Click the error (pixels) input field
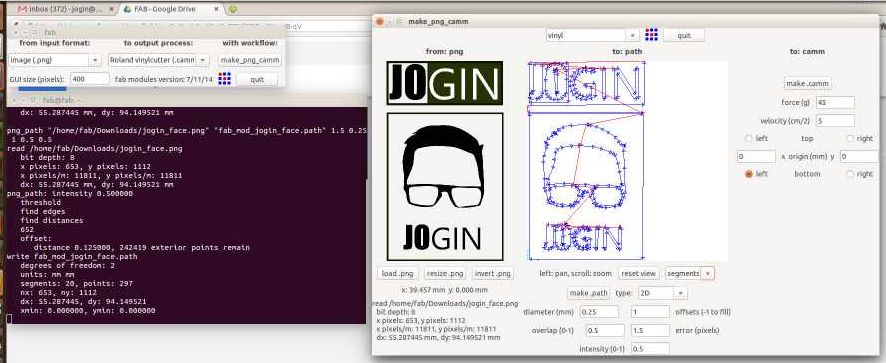Screen dimensions: 886x363 (650, 330)
